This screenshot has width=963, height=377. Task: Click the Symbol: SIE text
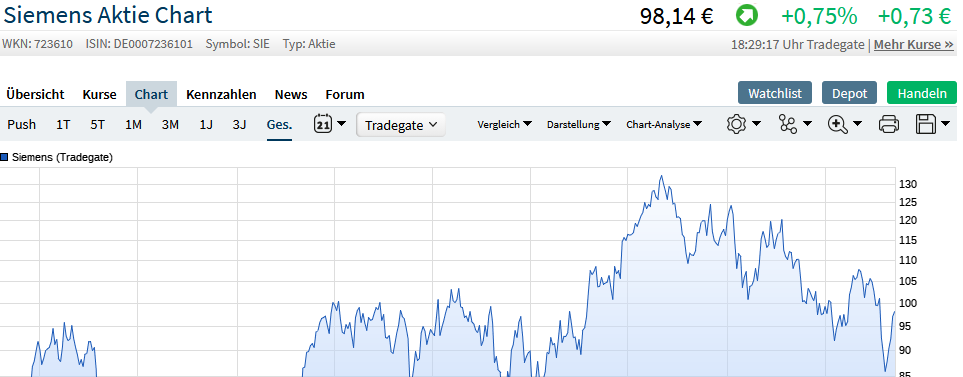[x=237, y=44]
